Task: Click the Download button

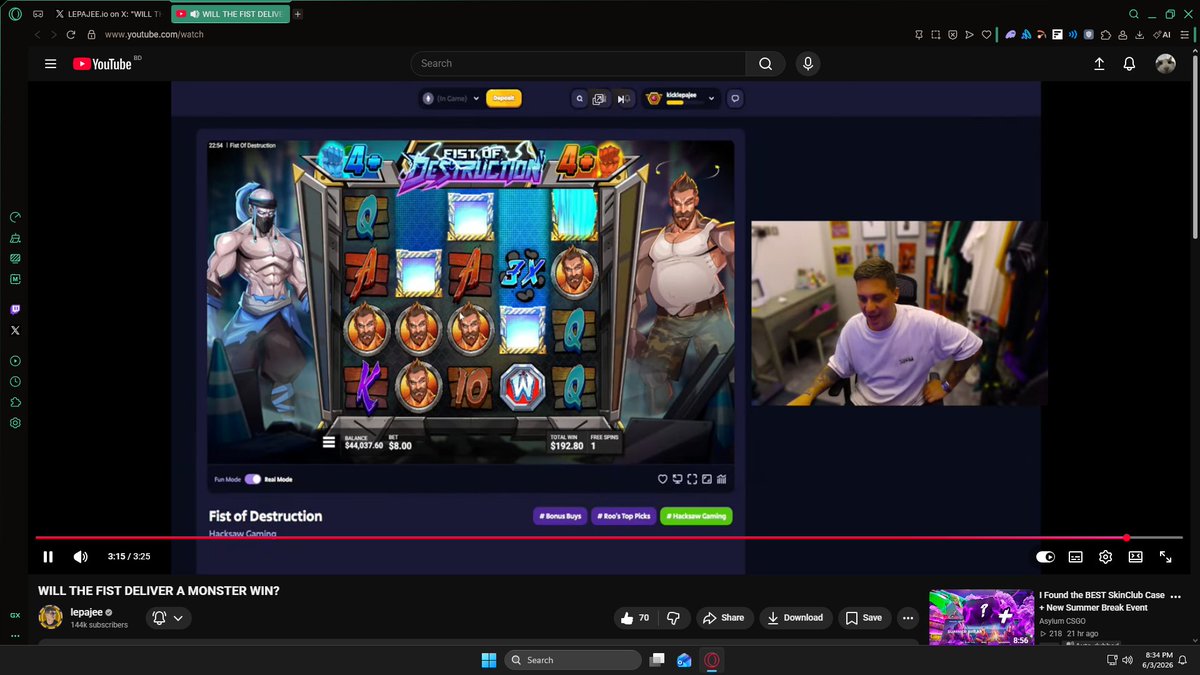Action: (x=795, y=618)
